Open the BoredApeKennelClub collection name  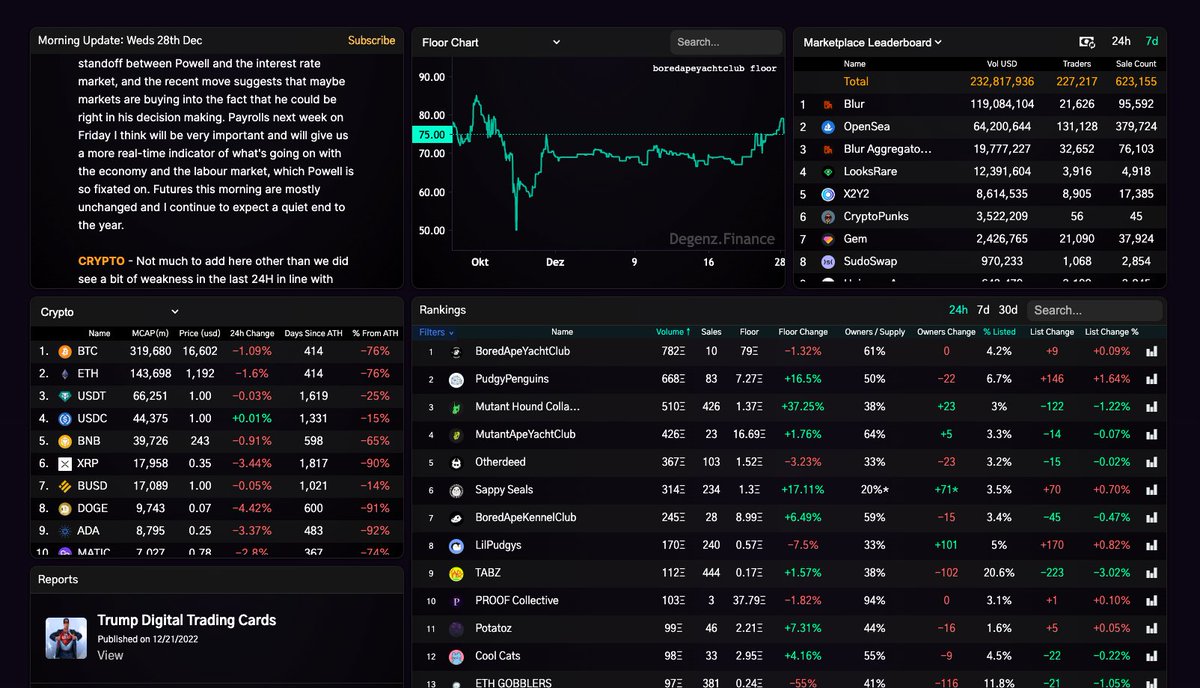[x=526, y=517]
